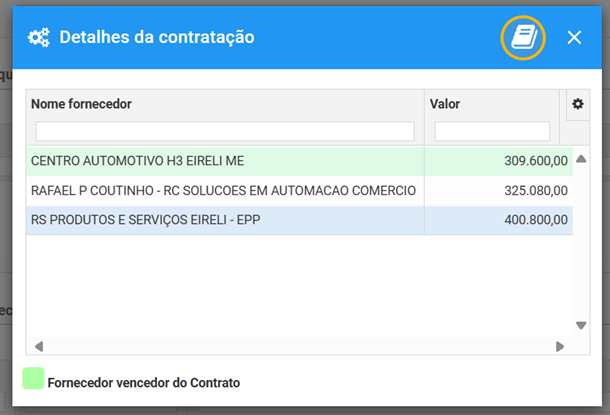Click the scroll right arrow below table

[560, 346]
